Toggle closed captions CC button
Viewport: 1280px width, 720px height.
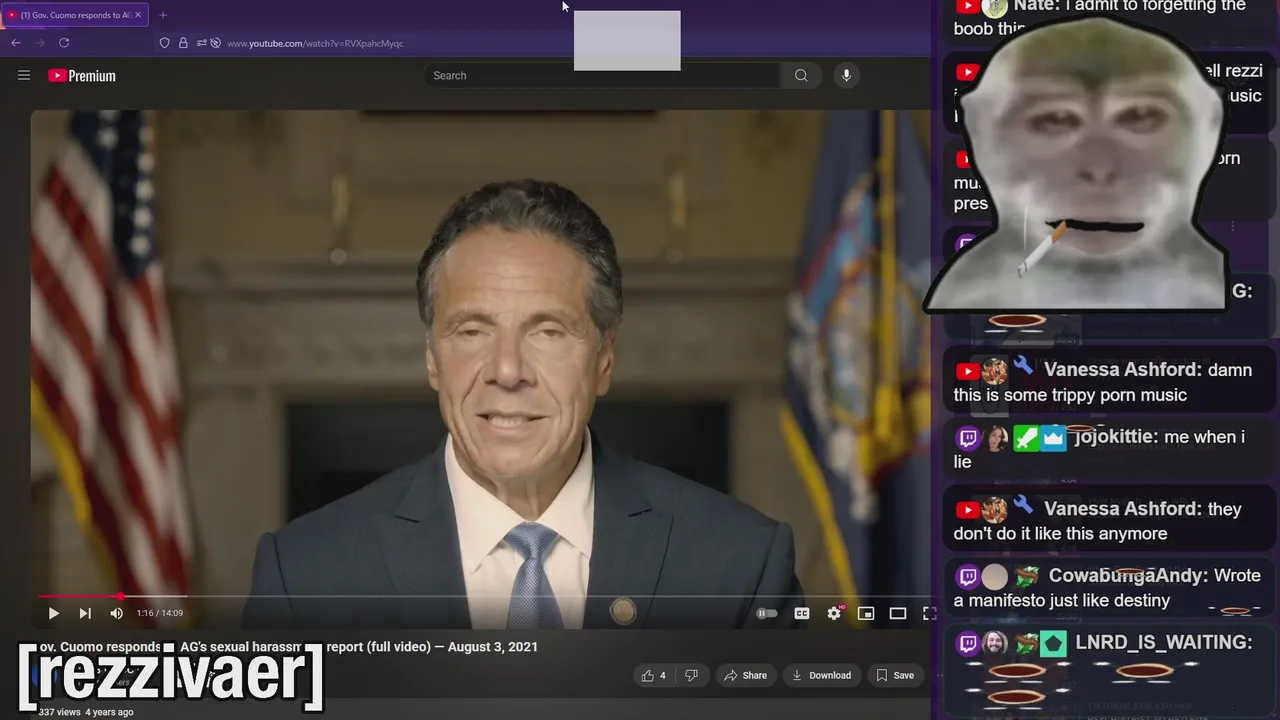tap(802, 613)
